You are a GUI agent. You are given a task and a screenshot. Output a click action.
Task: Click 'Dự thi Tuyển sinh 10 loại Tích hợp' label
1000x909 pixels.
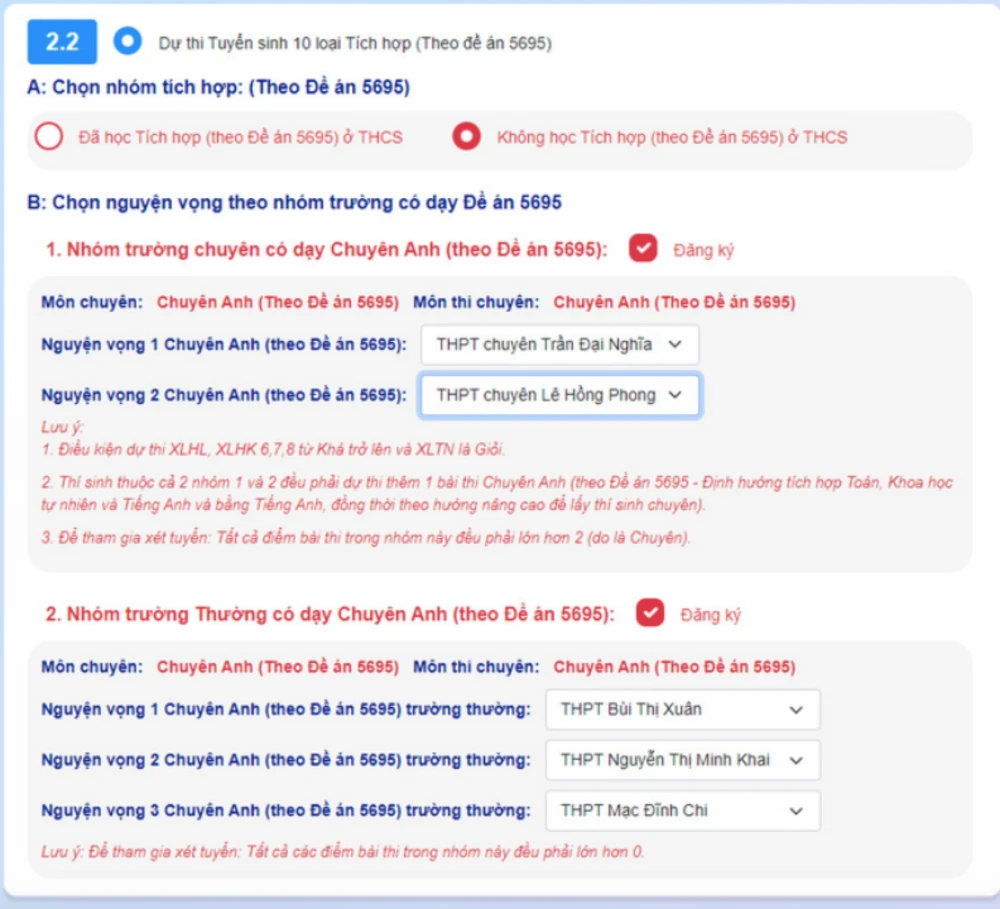coord(355,43)
